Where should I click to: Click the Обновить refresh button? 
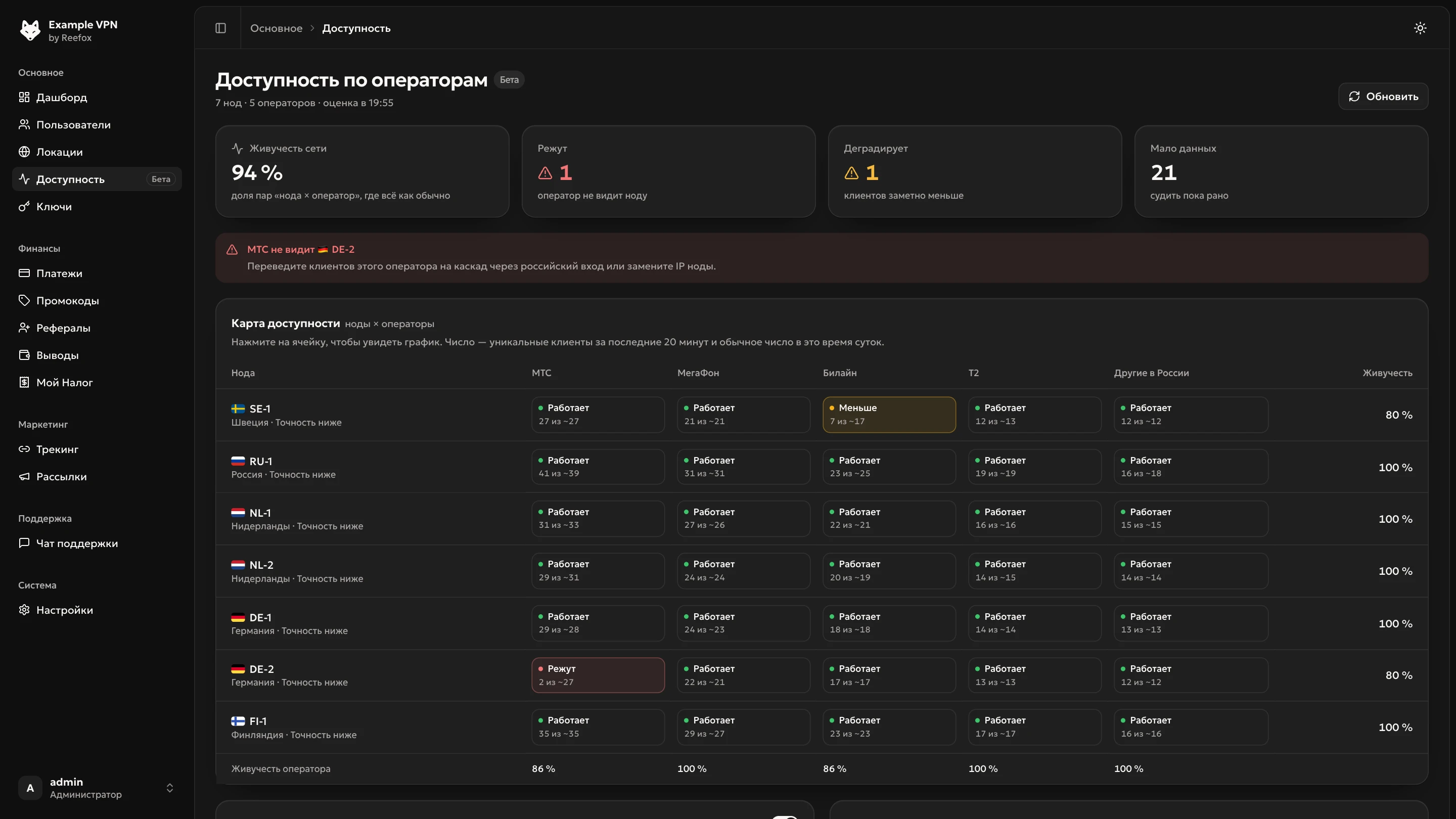coord(1383,97)
